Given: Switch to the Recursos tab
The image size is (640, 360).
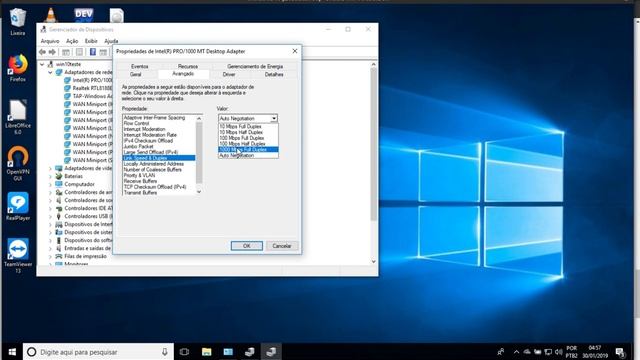Looking at the screenshot, I should pos(188,66).
